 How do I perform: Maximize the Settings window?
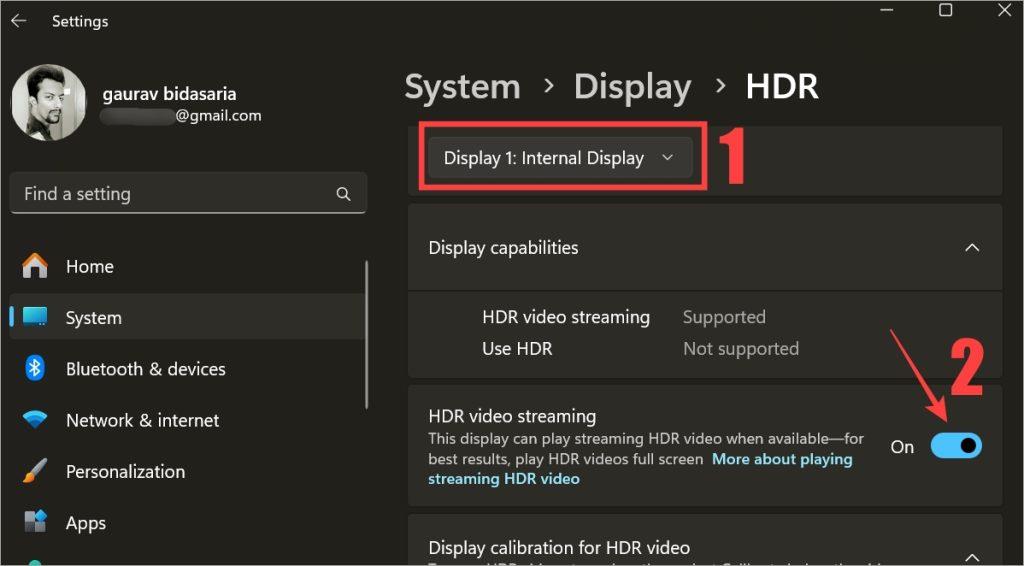pyautogui.click(x=945, y=10)
